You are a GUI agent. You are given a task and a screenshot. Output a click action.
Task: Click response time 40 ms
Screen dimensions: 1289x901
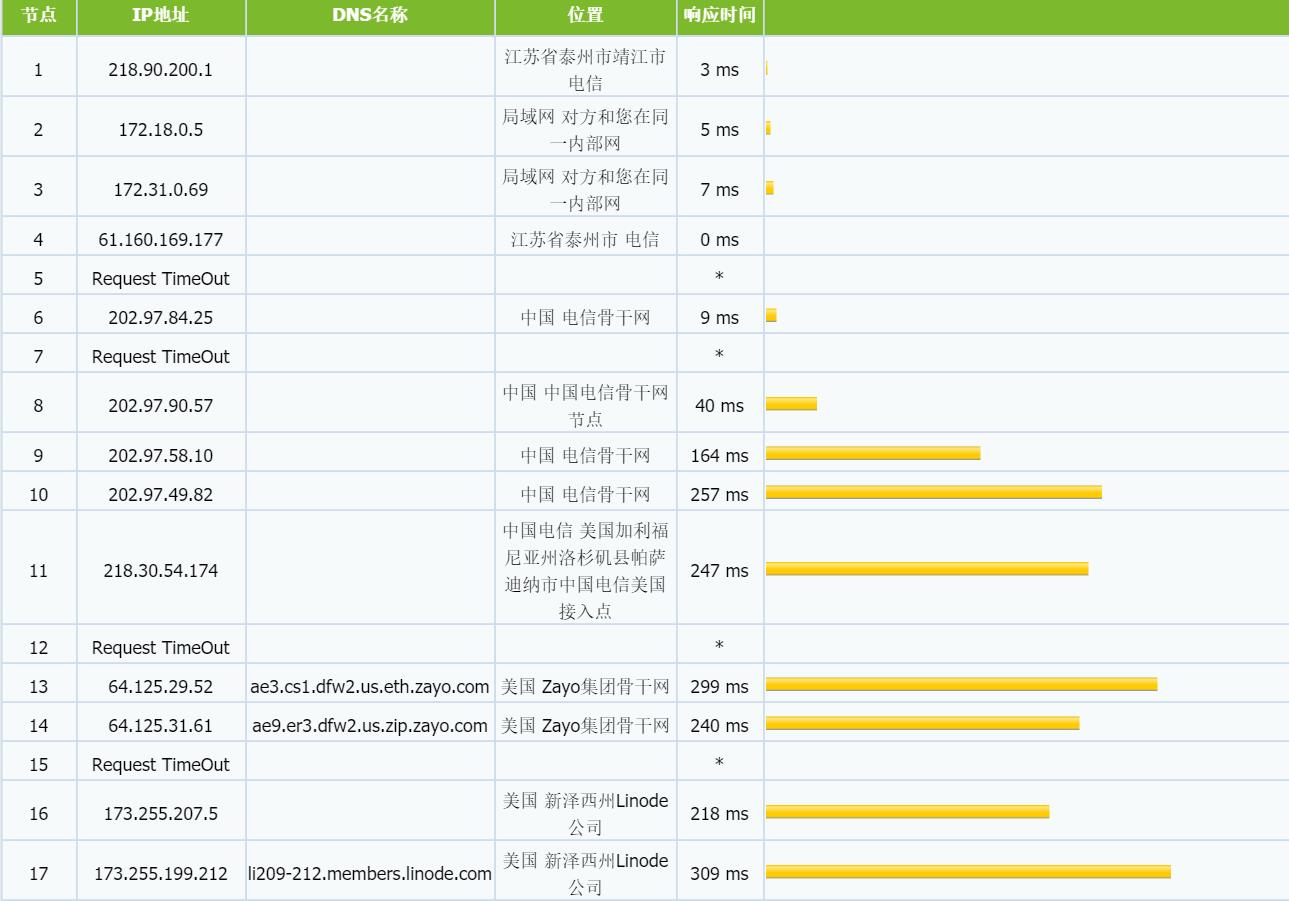click(720, 406)
